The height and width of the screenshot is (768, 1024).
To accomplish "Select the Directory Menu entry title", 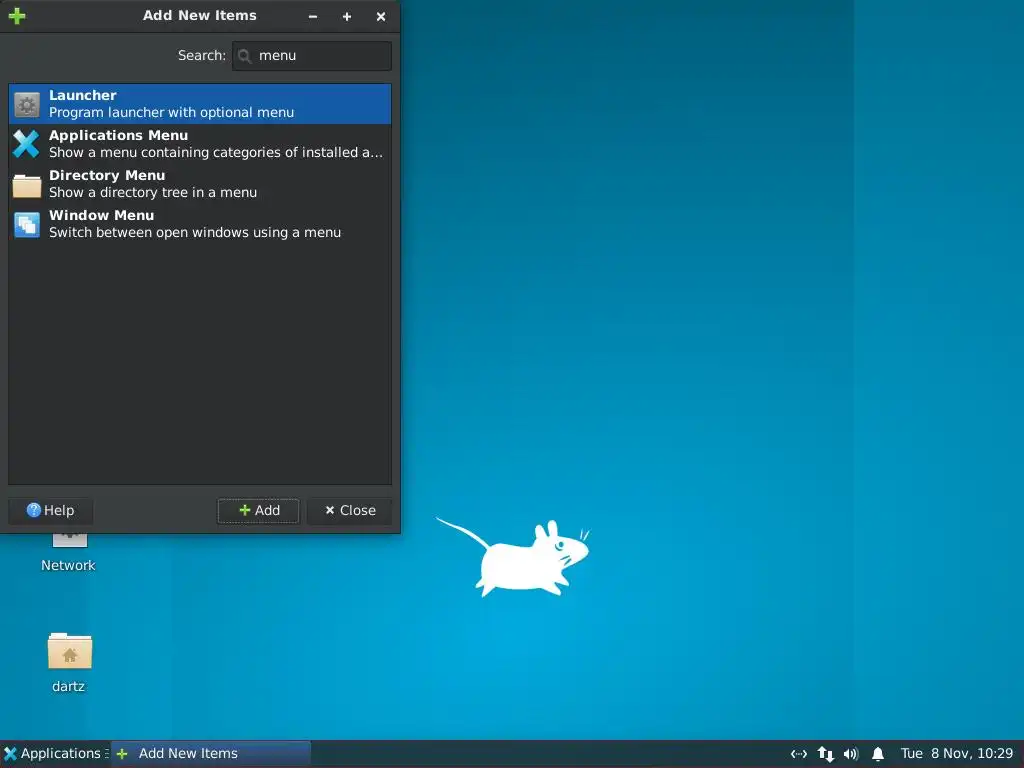I will click(x=107, y=175).
